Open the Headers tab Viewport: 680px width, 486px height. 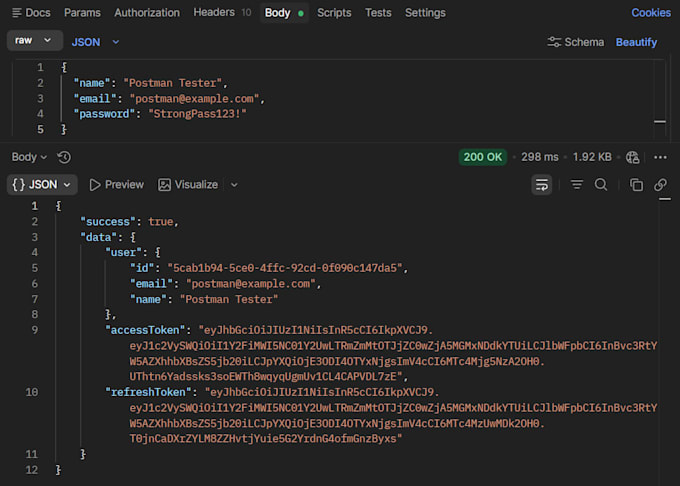[222, 13]
